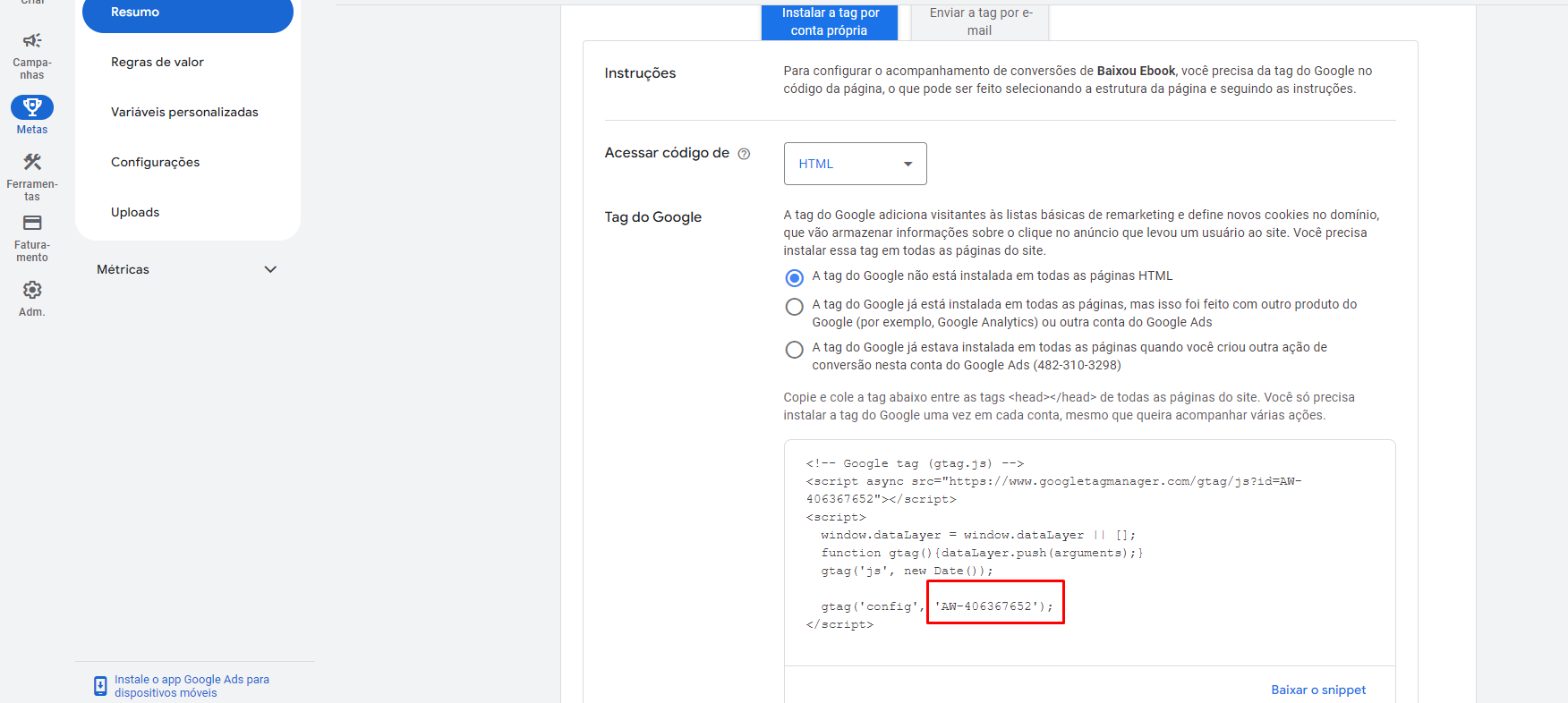1568x703 pixels.
Task: Click the Google tag code snippet box
Action: [x=1089, y=553]
